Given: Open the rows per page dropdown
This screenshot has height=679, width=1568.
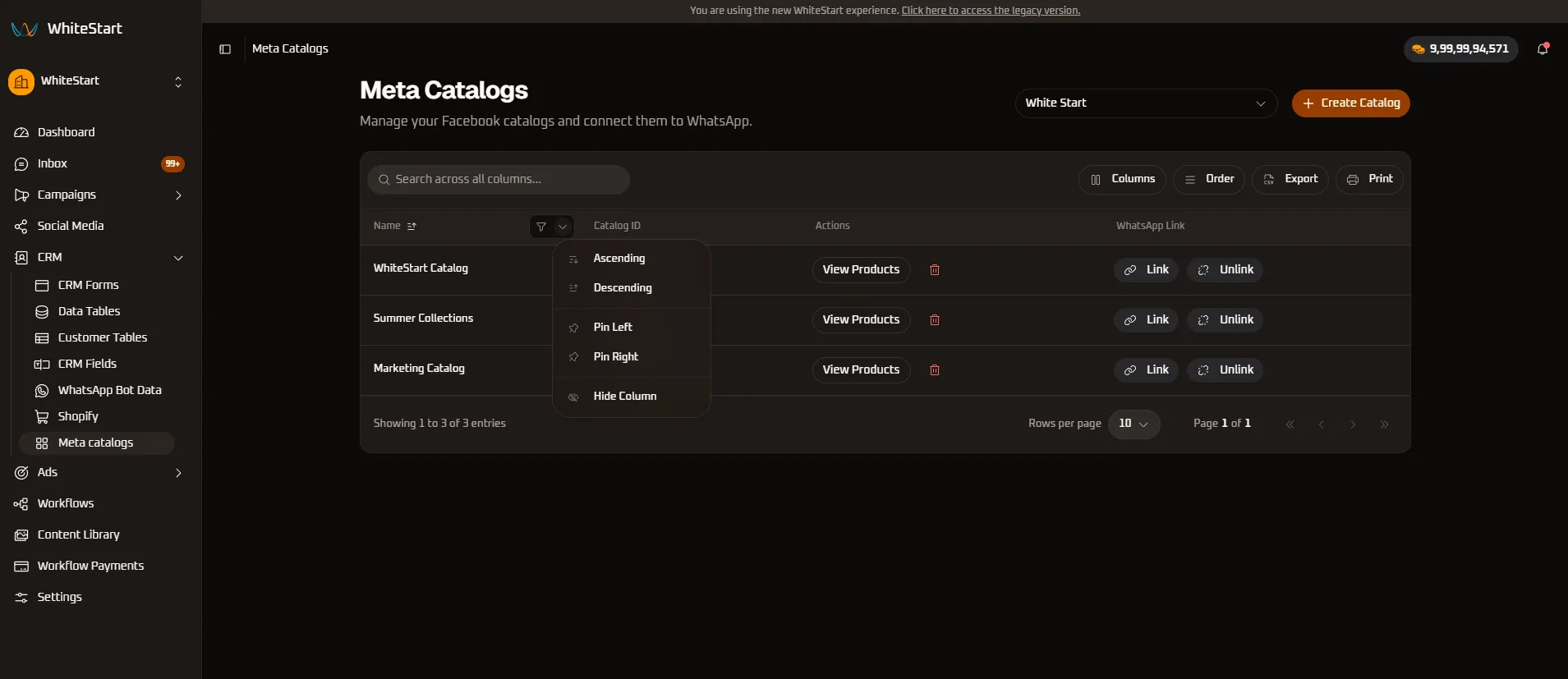Looking at the screenshot, I should [1133, 424].
